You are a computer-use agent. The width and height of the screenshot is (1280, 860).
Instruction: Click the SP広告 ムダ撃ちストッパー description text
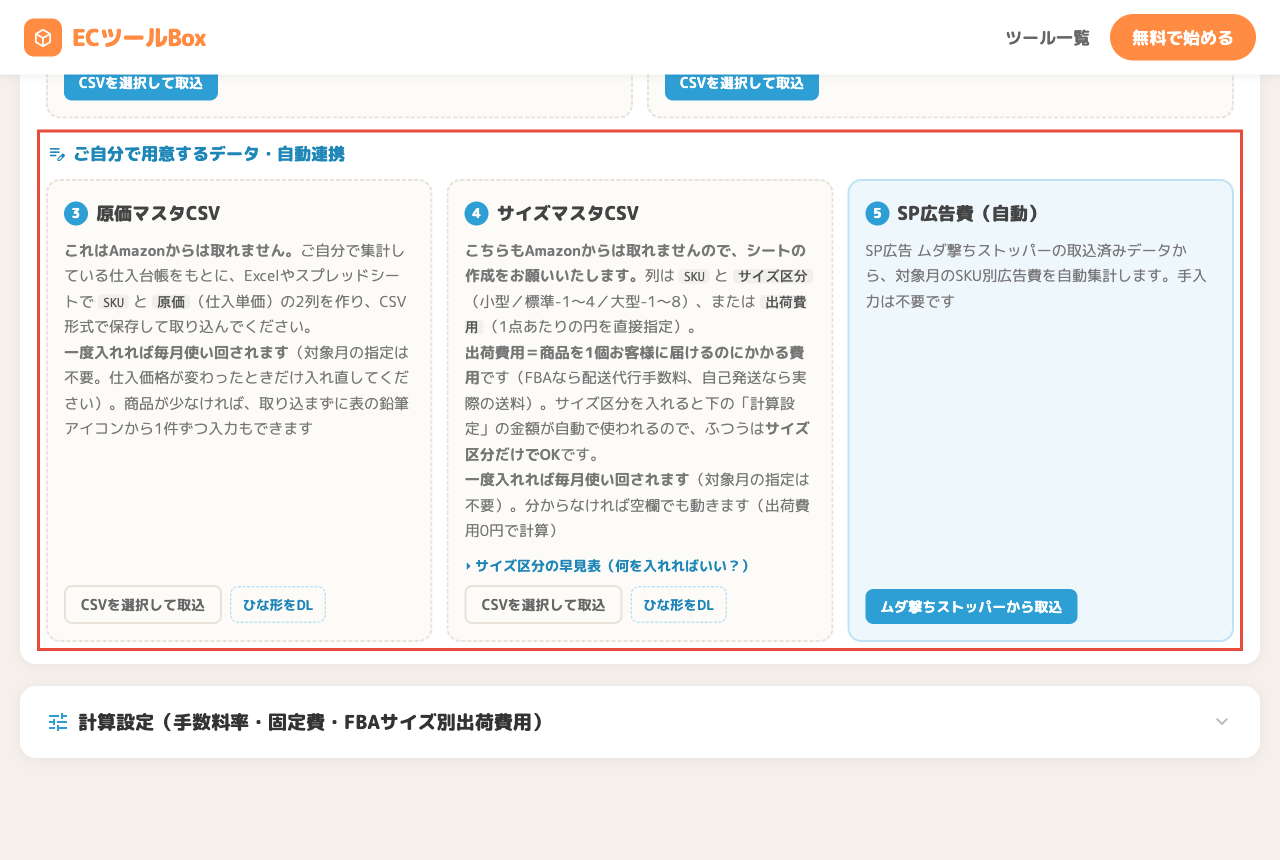[1036, 275]
